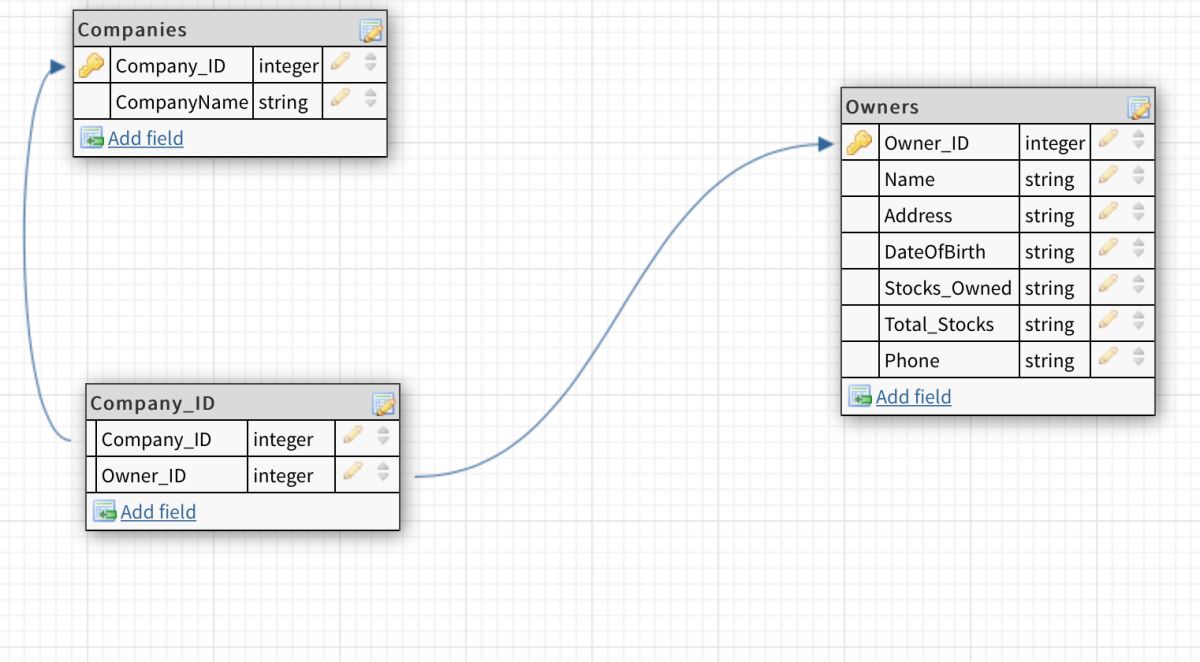1200x662 pixels.
Task: Select the Total_Stocks field name
Action: click(939, 324)
